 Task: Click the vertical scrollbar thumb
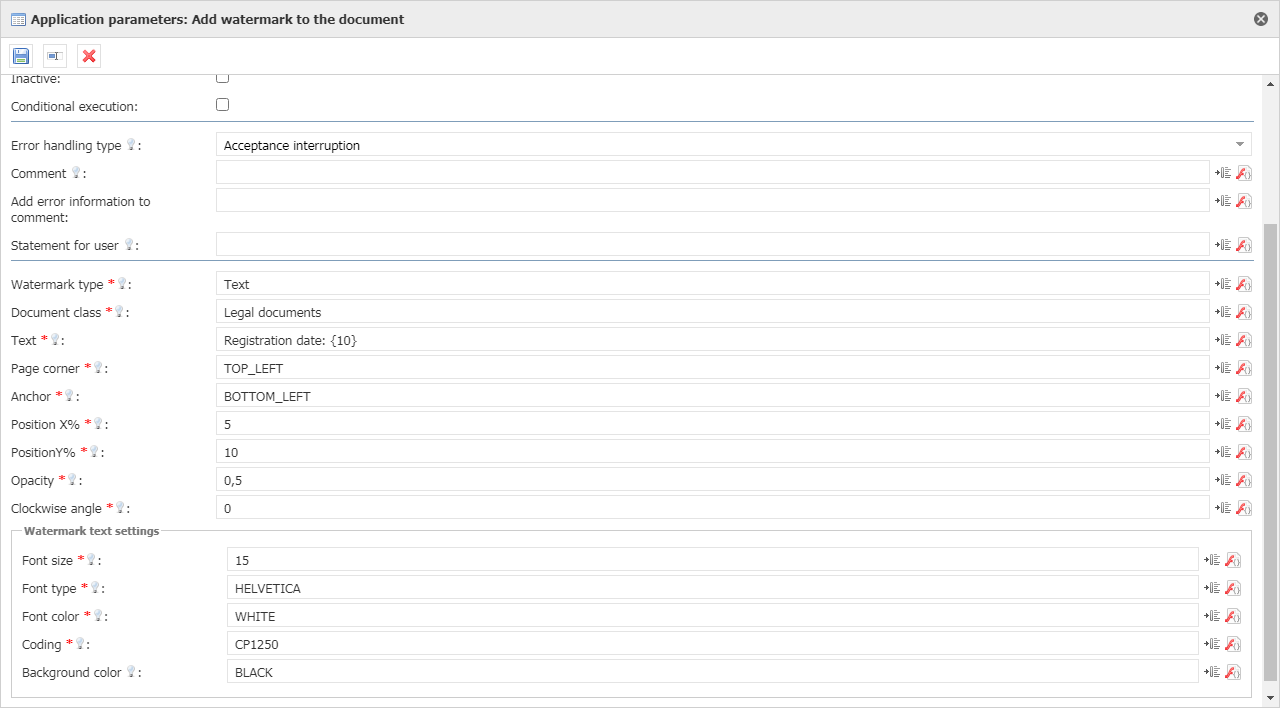point(1271,452)
